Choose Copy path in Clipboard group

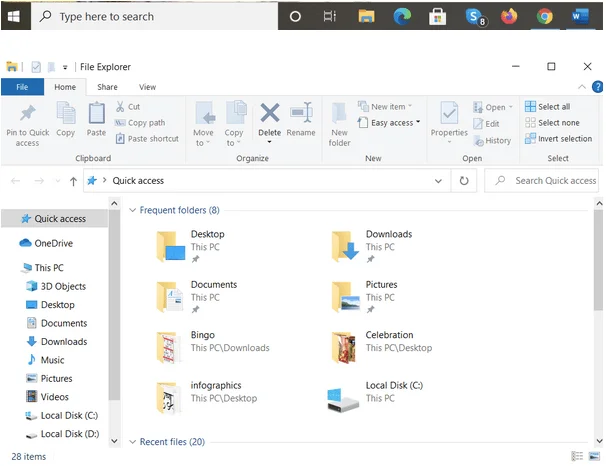[x=140, y=123]
